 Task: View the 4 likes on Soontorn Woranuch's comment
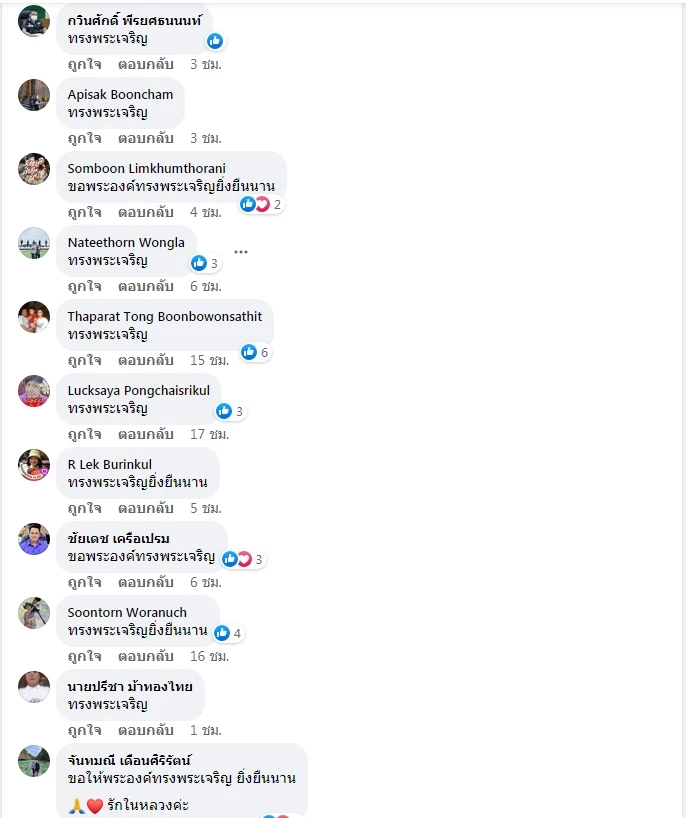tap(228, 633)
